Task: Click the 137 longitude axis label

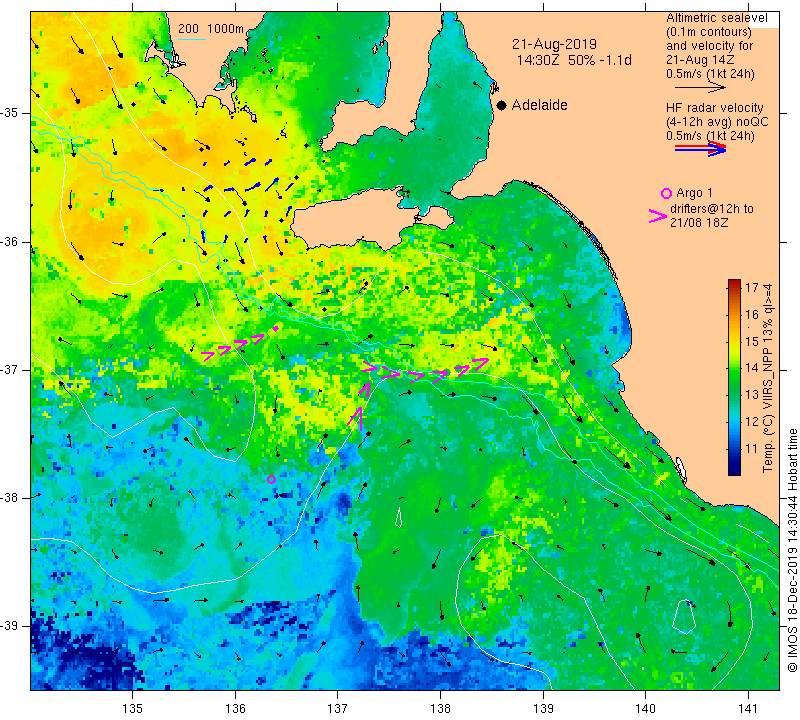Action: point(338,709)
